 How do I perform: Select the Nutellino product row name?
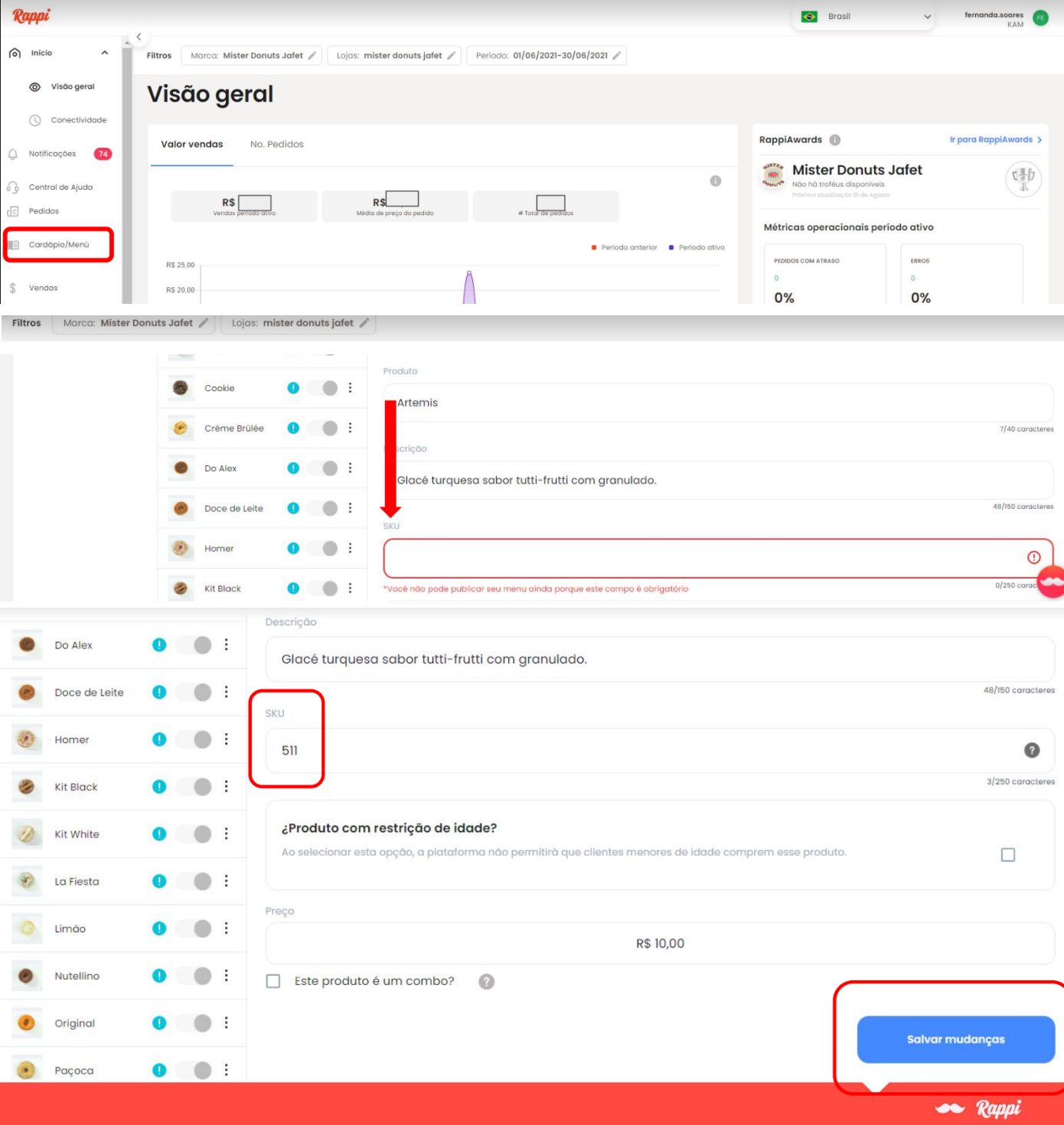(x=77, y=977)
